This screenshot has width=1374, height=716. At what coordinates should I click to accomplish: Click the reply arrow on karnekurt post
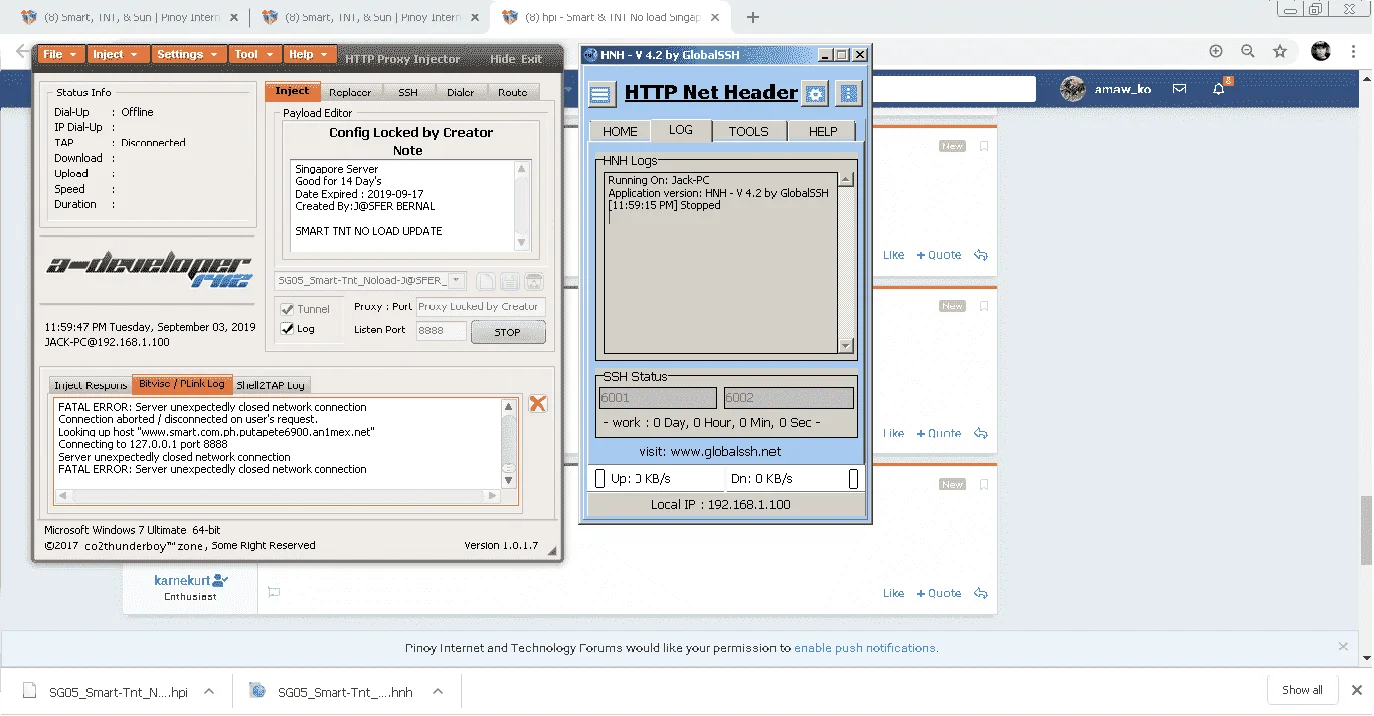981,593
